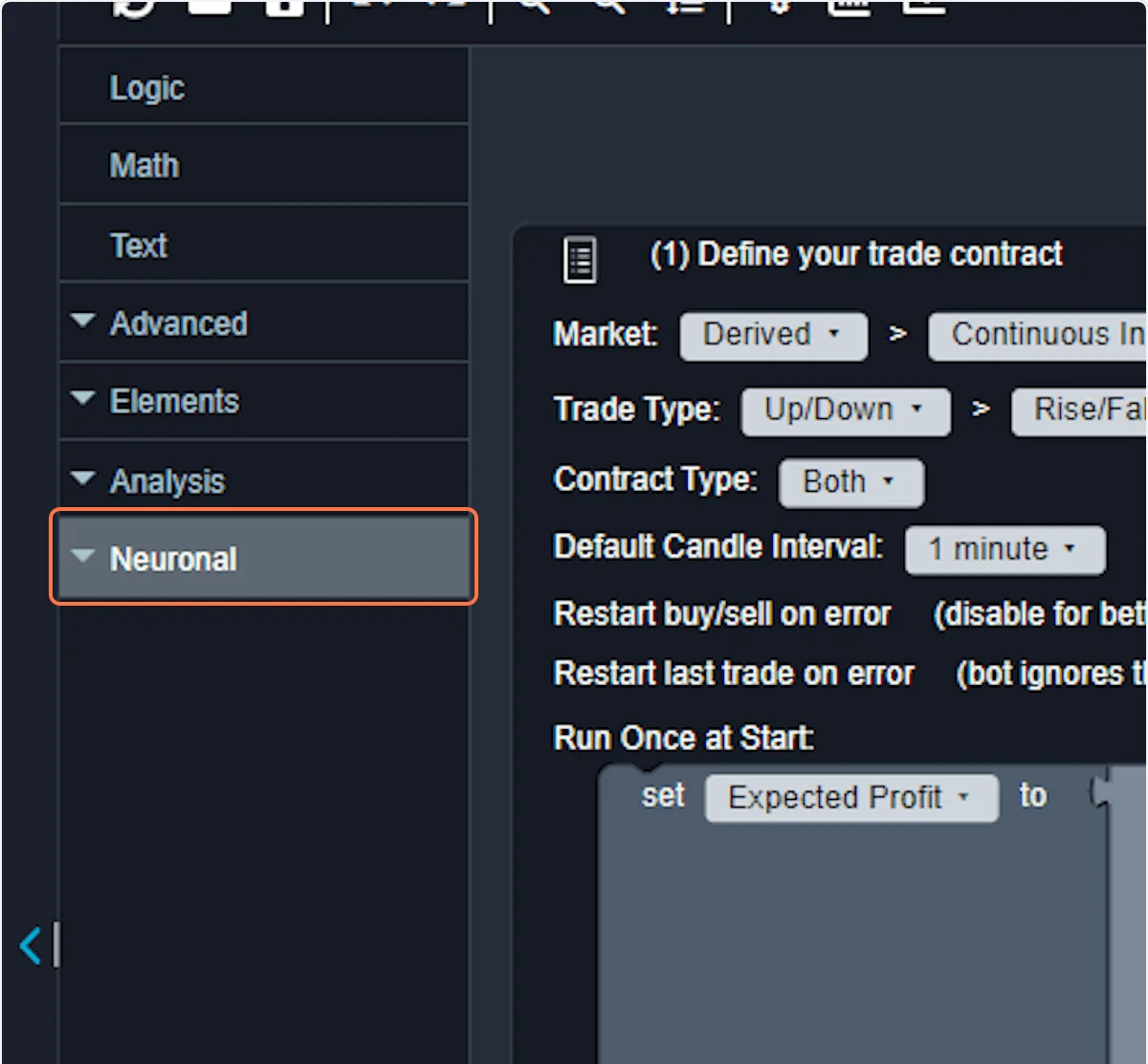Change the 1 minute candle interval
This screenshot has width=1148, height=1064.
[1004, 549]
